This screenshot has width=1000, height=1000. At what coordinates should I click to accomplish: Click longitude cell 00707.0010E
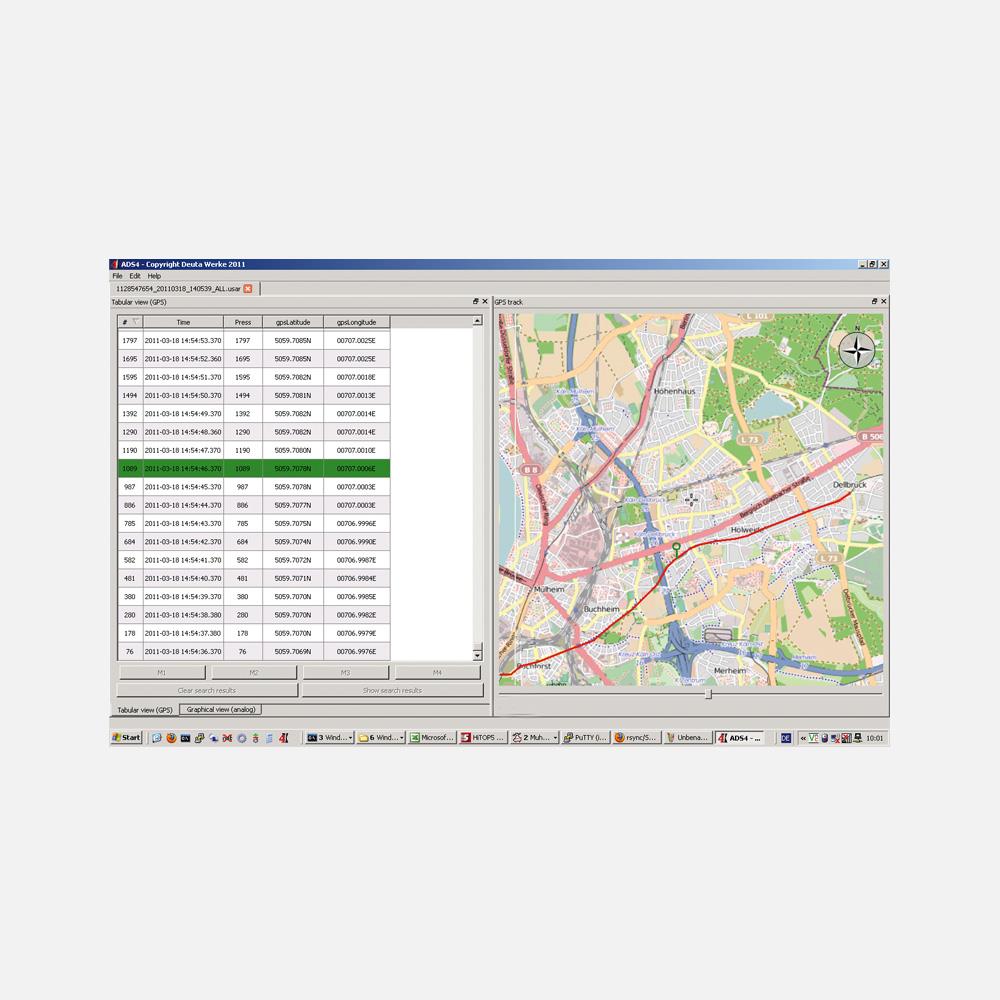pos(357,450)
